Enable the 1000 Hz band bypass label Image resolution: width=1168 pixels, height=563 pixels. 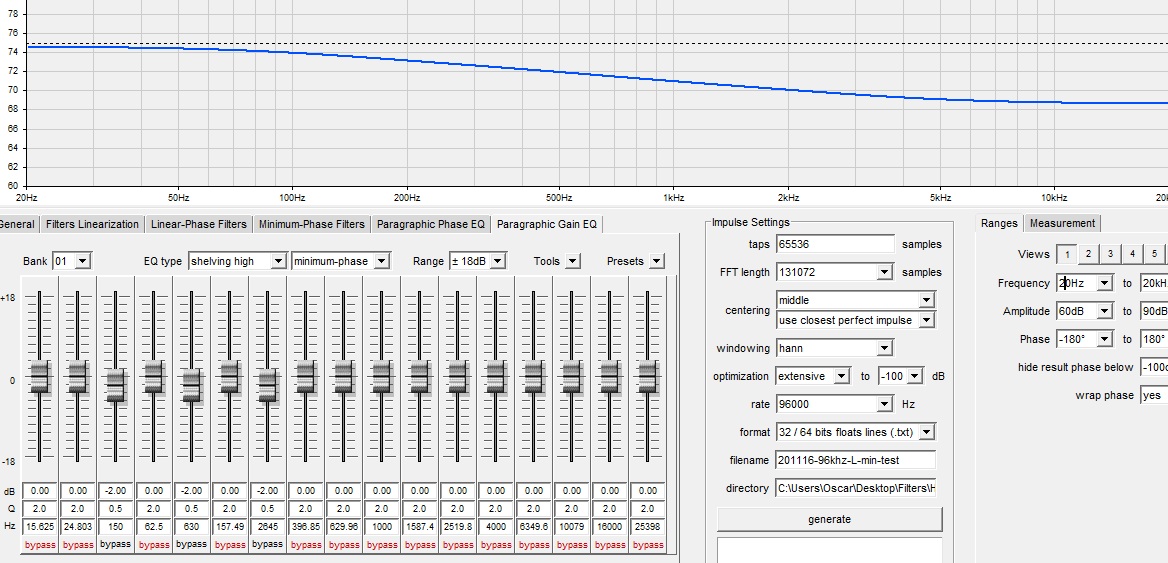pyautogui.click(x=381, y=545)
